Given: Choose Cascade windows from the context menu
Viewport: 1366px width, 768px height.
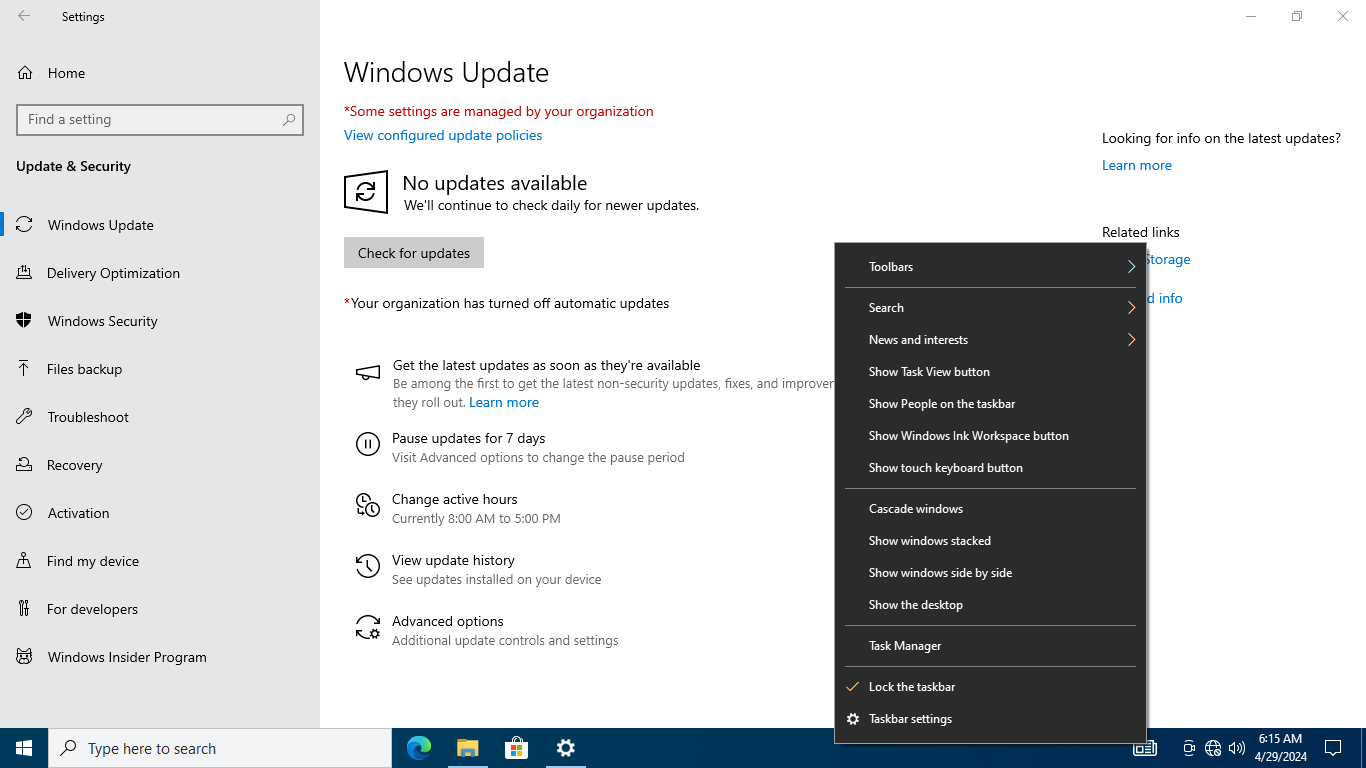Looking at the screenshot, I should click(x=990, y=509).
